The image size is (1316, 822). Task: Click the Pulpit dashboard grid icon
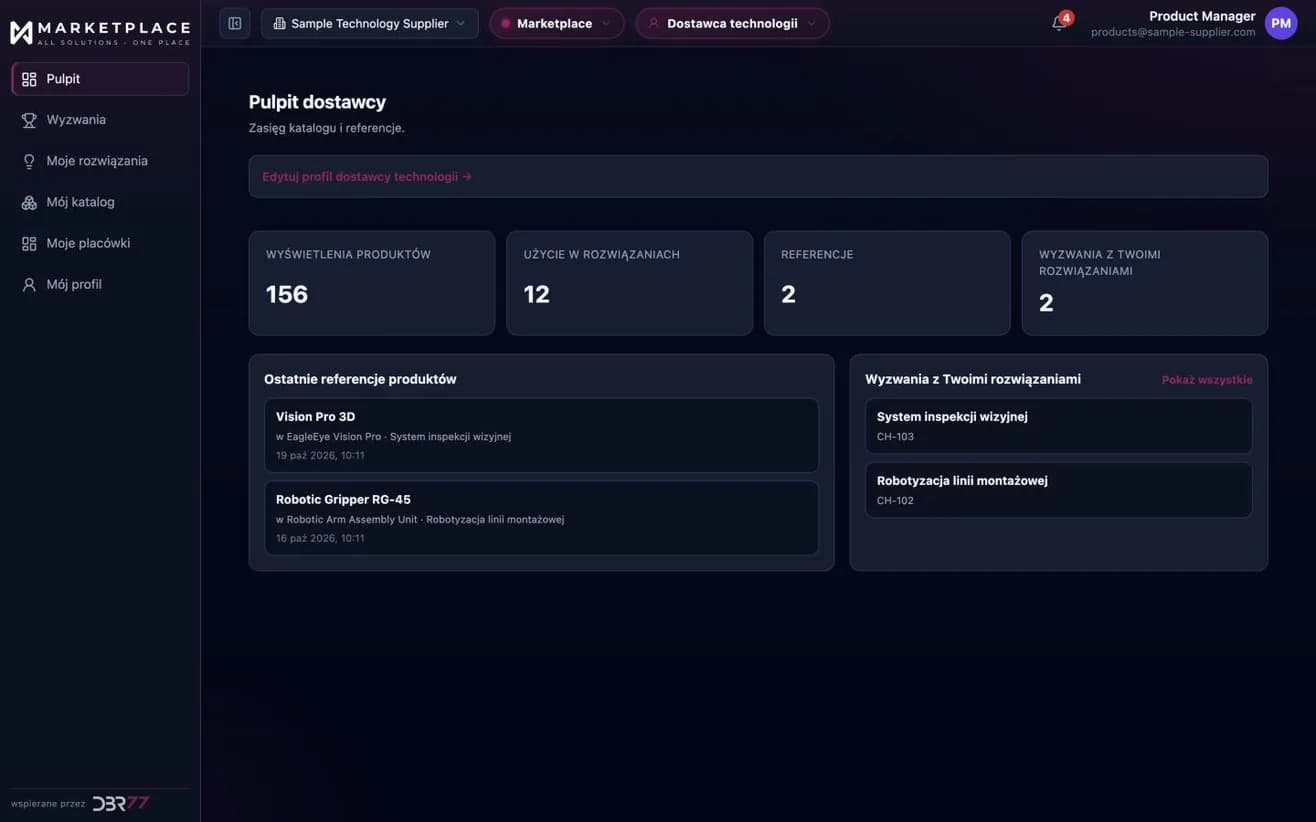click(x=29, y=79)
